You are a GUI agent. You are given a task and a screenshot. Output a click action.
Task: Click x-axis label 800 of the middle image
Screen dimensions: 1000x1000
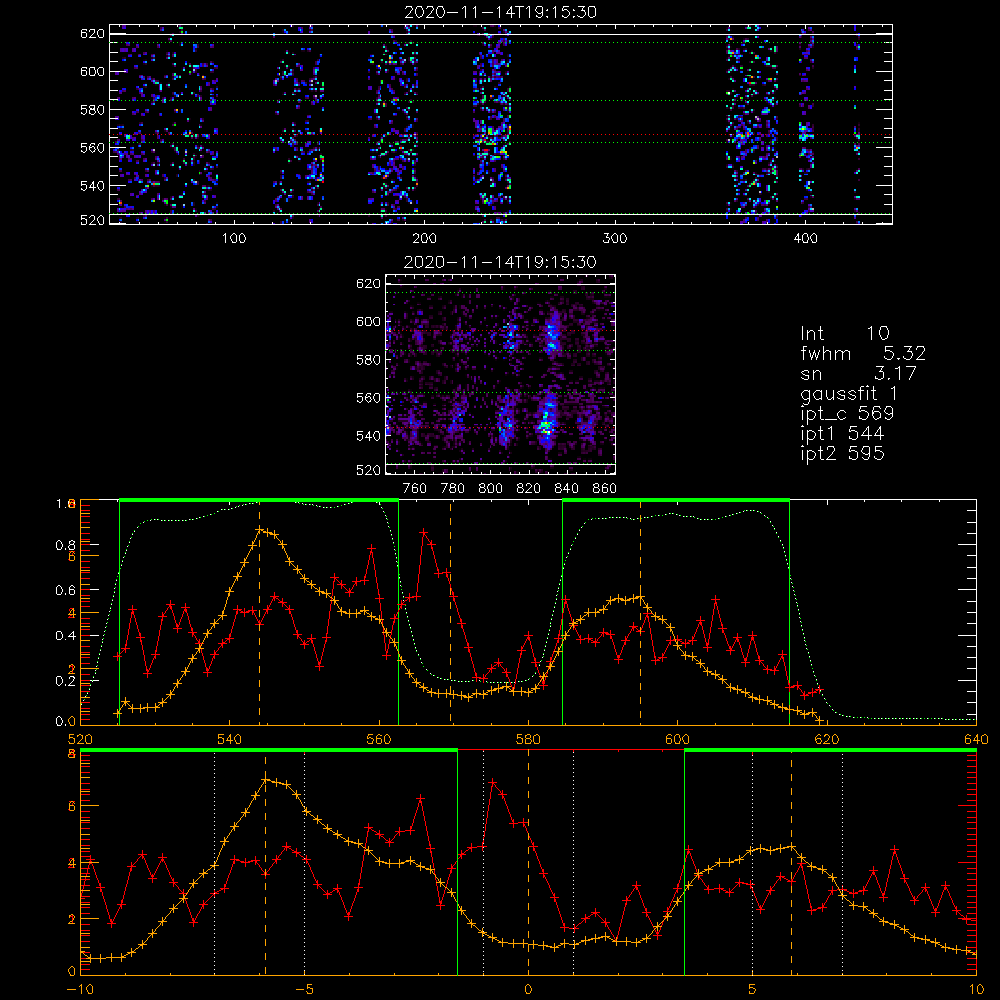[x=490, y=489]
